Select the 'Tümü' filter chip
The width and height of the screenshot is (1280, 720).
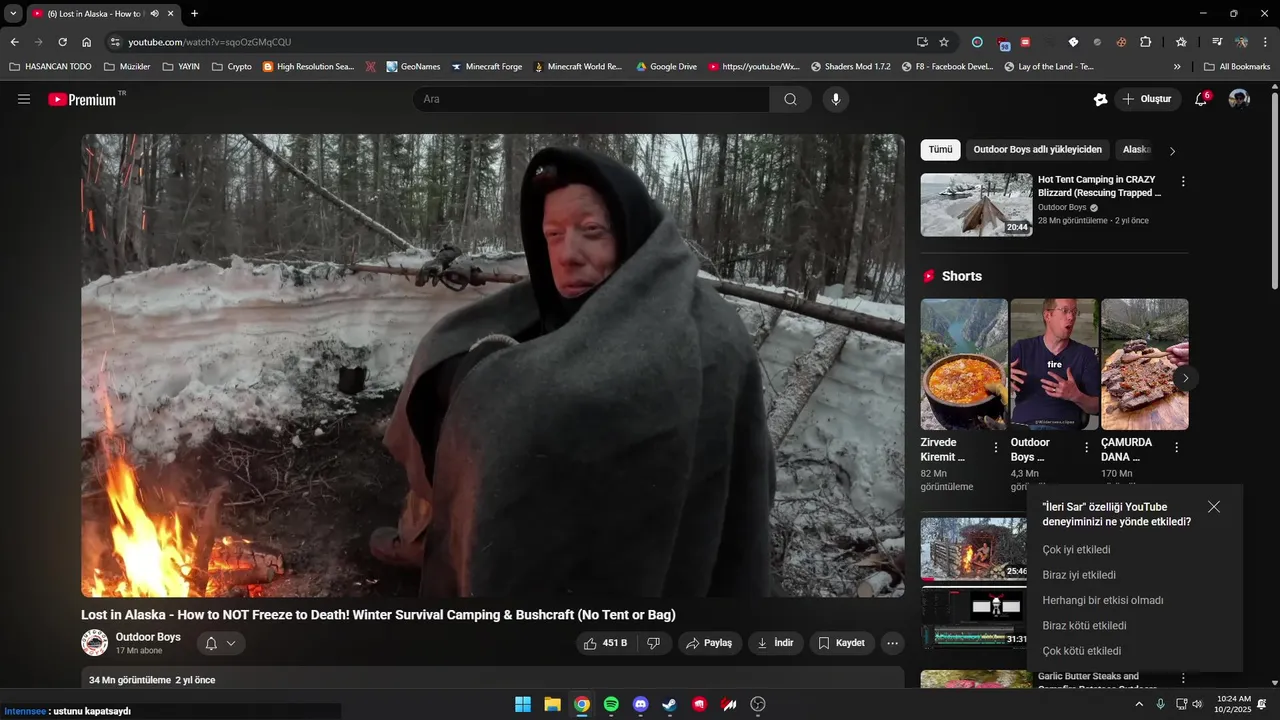940,150
